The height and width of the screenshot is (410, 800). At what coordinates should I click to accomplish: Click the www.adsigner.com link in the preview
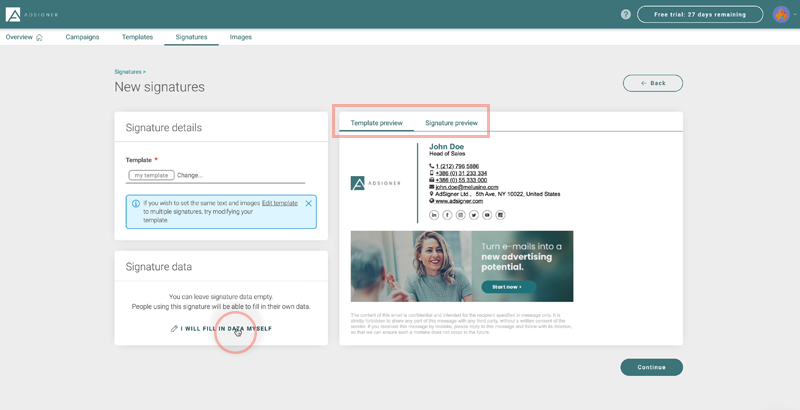tap(459, 201)
